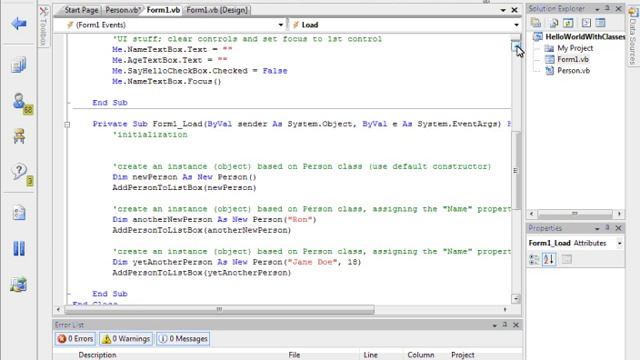Close the Solution Explorer panel
This screenshot has width=640, height=360.
[x=618, y=9]
